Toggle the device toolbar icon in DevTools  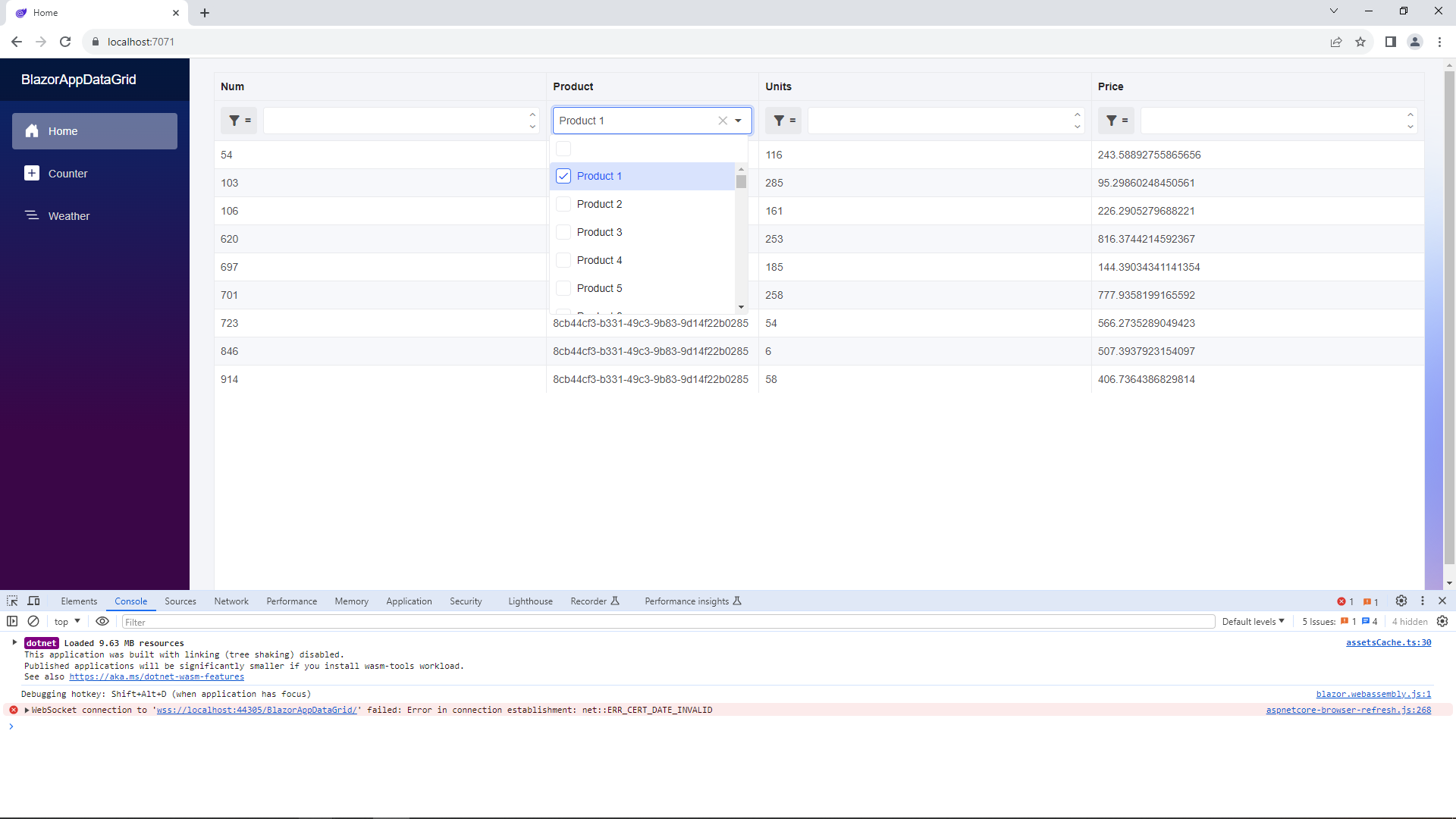pyautogui.click(x=33, y=601)
